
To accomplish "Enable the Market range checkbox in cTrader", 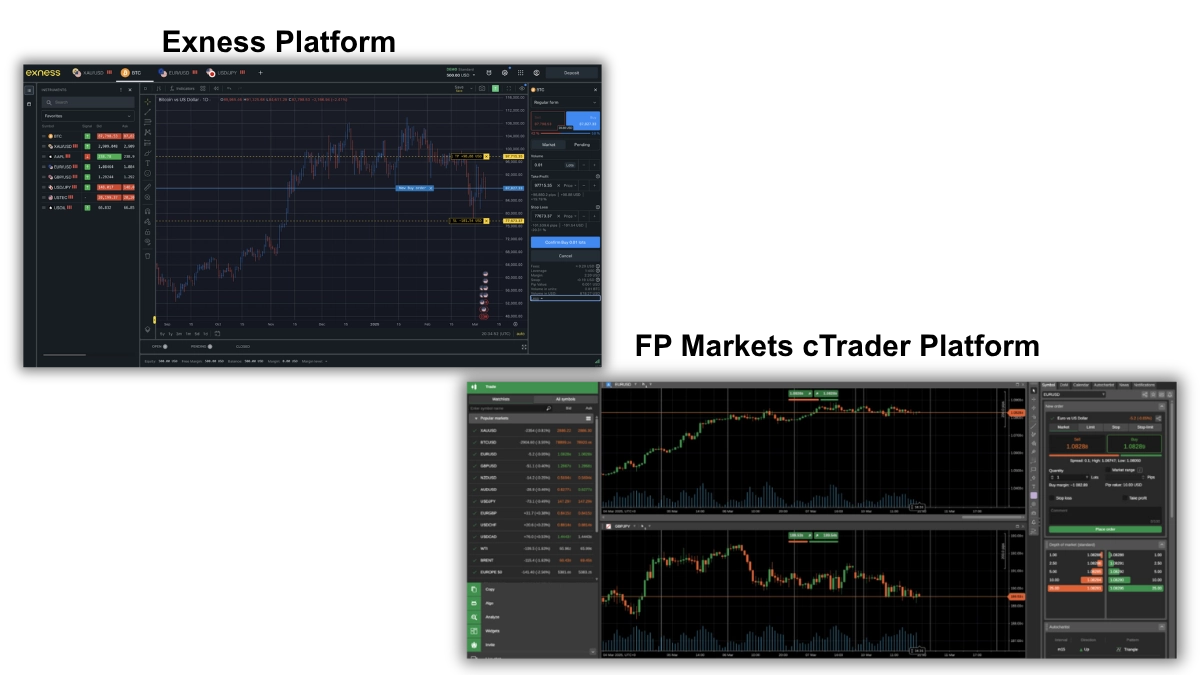I will coord(1108,470).
